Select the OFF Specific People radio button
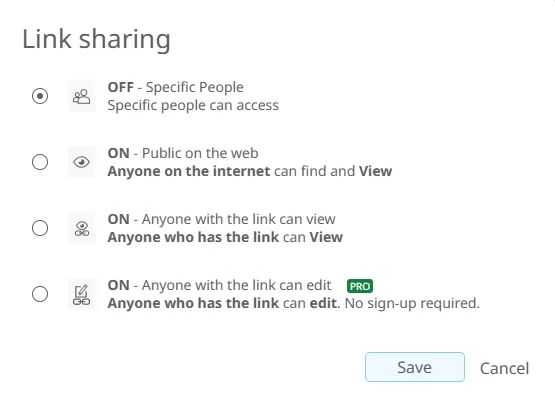555x404 pixels. coord(40,96)
